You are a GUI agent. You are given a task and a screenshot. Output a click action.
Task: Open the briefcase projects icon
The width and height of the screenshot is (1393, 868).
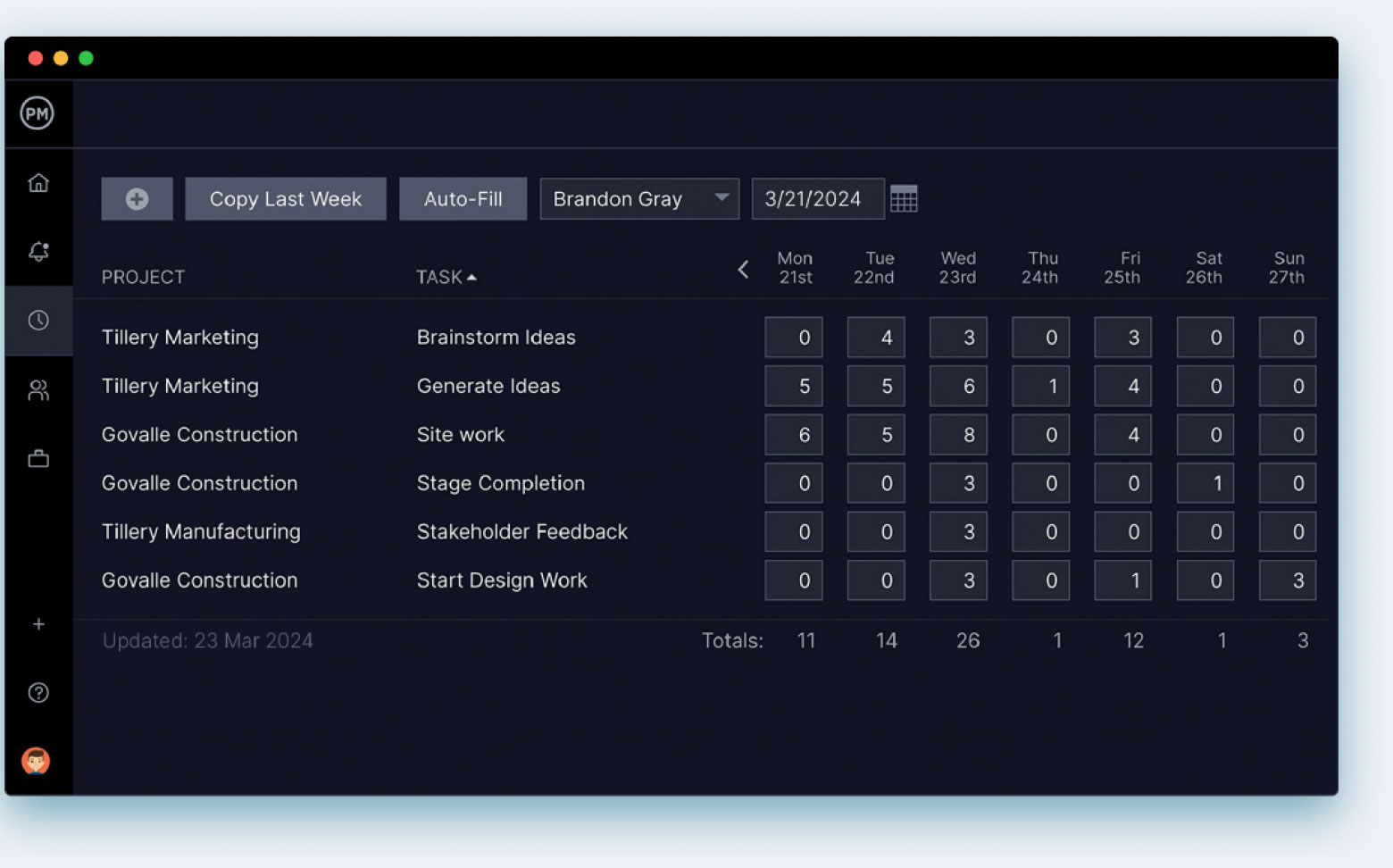tap(38, 458)
